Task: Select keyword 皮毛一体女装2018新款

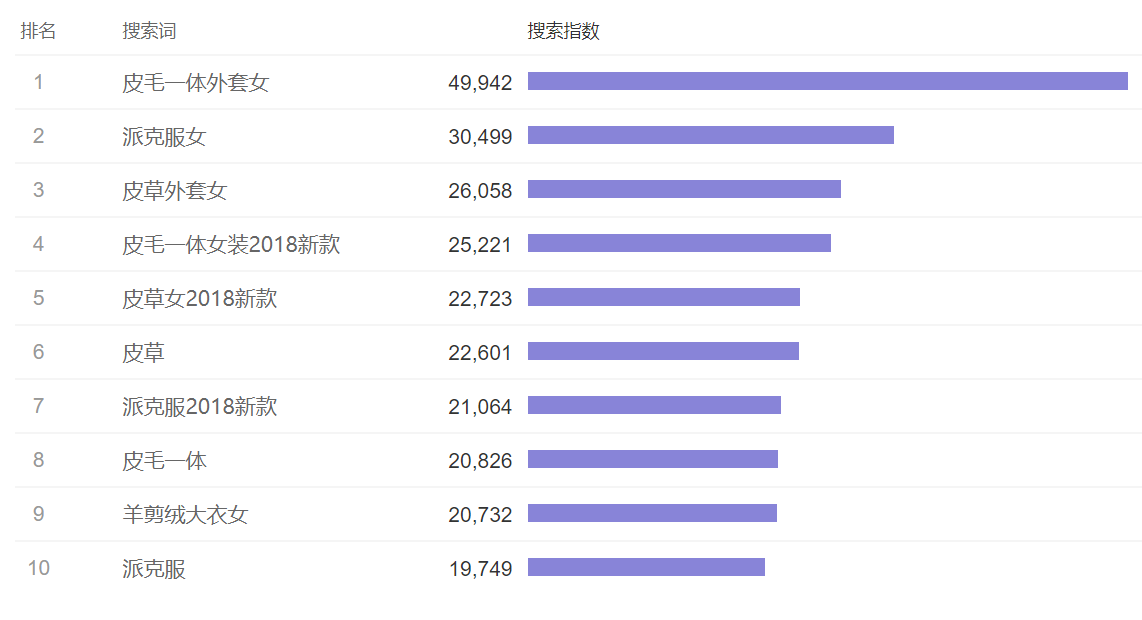Action: coord(231,244)
